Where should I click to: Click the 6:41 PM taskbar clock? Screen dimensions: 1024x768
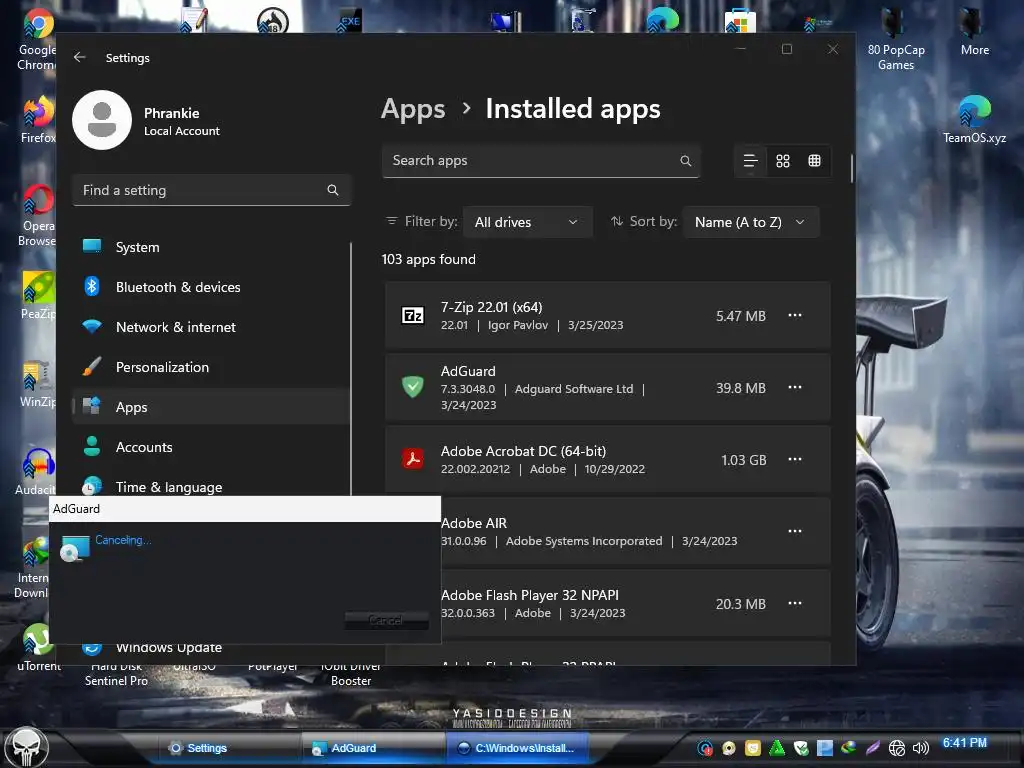click(965, 743)
